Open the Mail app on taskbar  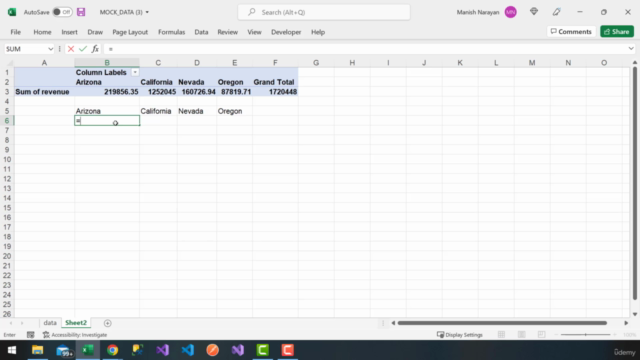coord(63,350)
